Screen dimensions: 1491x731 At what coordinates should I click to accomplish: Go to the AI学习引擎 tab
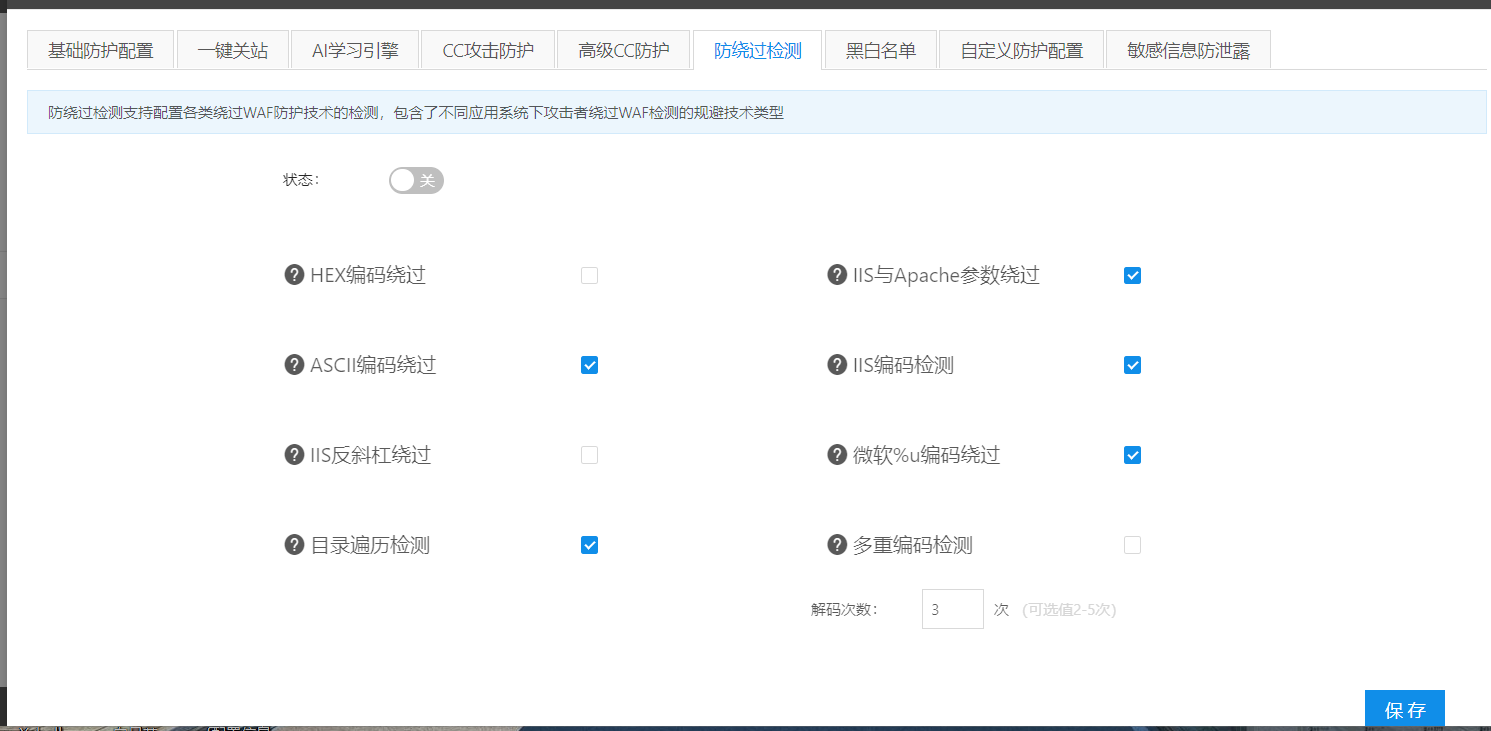click(355, 50)
